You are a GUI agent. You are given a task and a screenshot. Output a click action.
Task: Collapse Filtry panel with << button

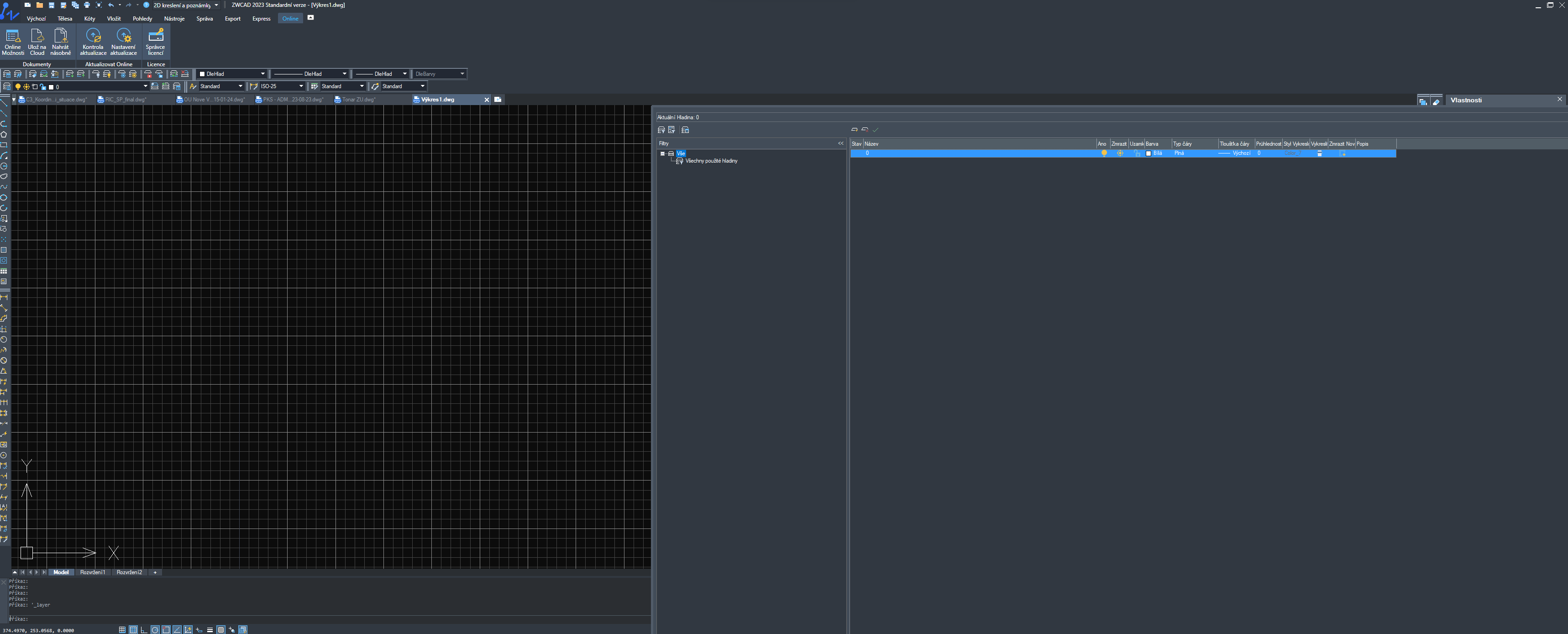point(841,144)
